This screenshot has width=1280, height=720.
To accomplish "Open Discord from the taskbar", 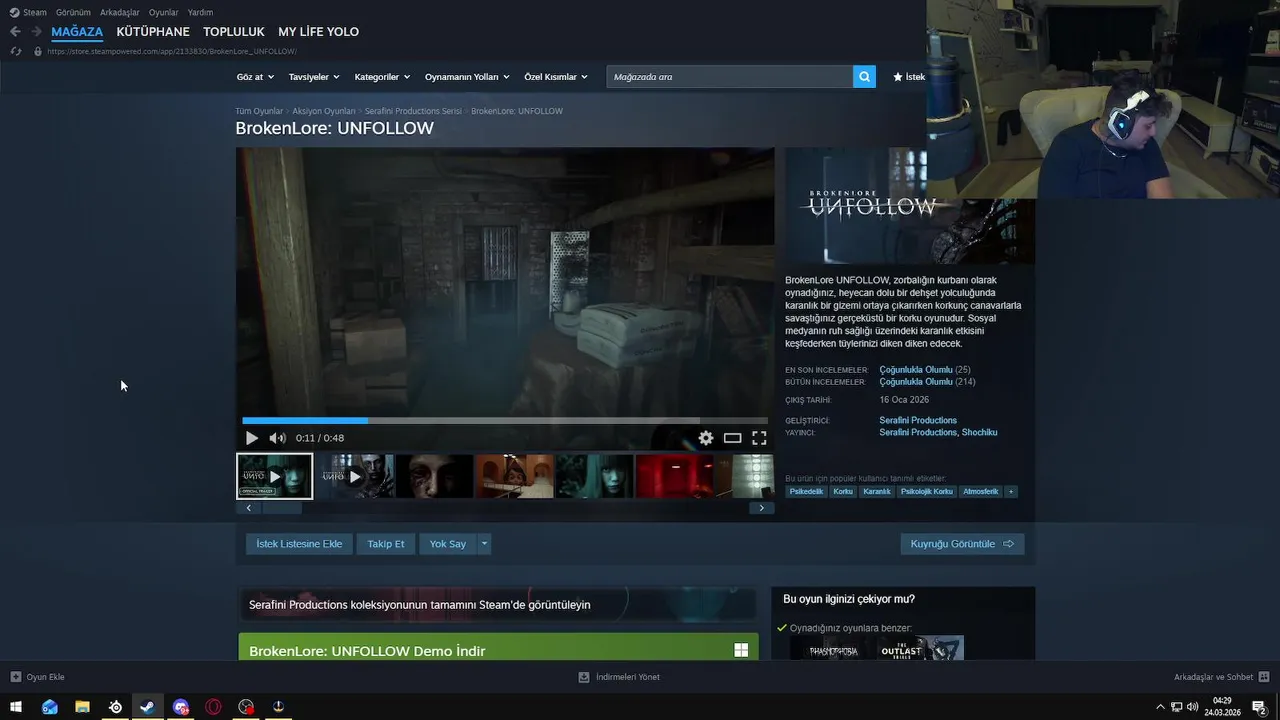I will coord(181,707).
